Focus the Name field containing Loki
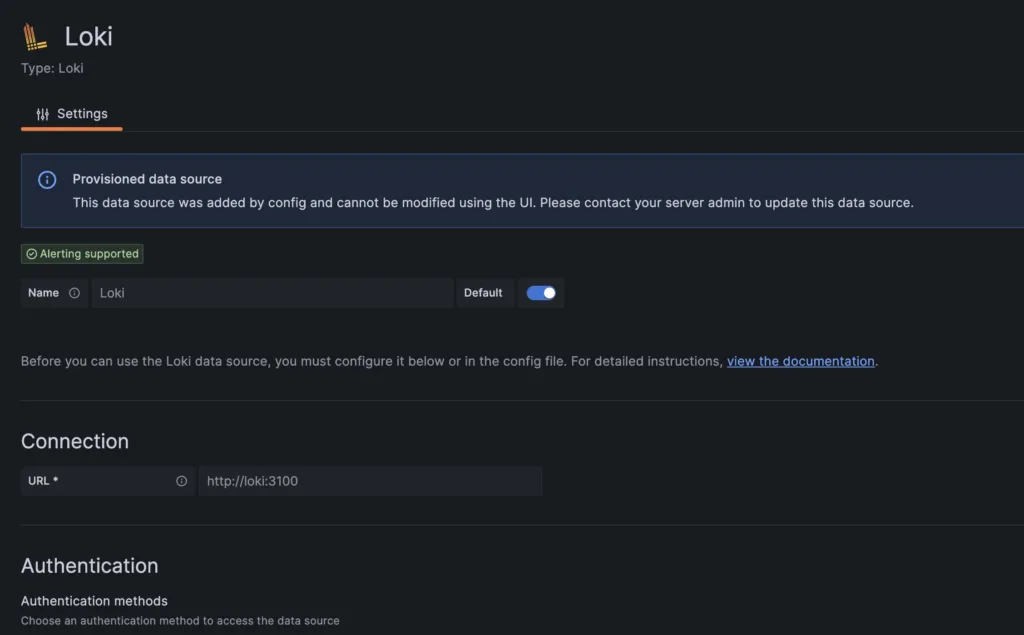The width and height of the screenshot is (1024, 635). pyautogui.click(x=272, y=293)
